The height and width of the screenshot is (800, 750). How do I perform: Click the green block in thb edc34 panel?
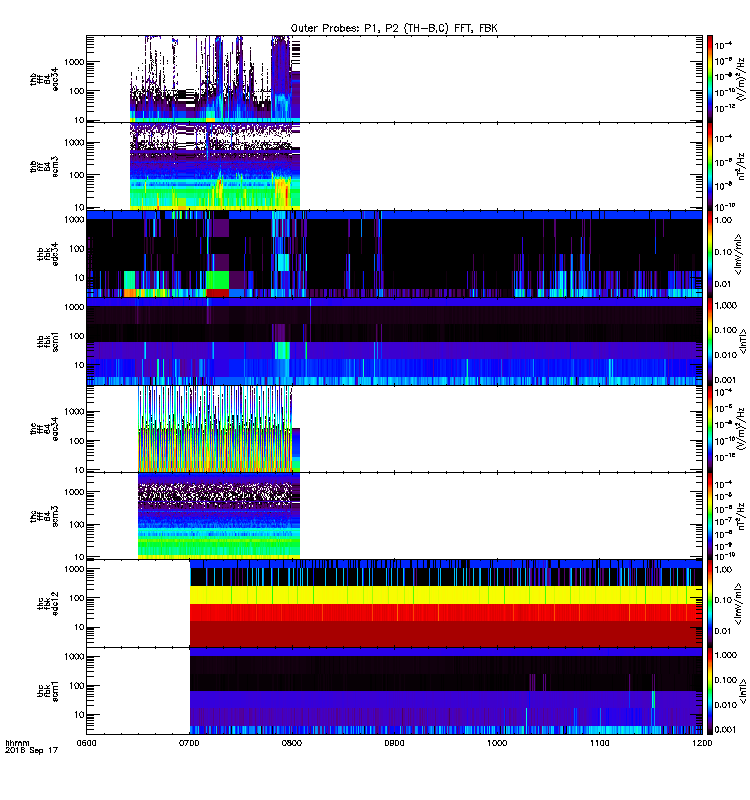217,280
